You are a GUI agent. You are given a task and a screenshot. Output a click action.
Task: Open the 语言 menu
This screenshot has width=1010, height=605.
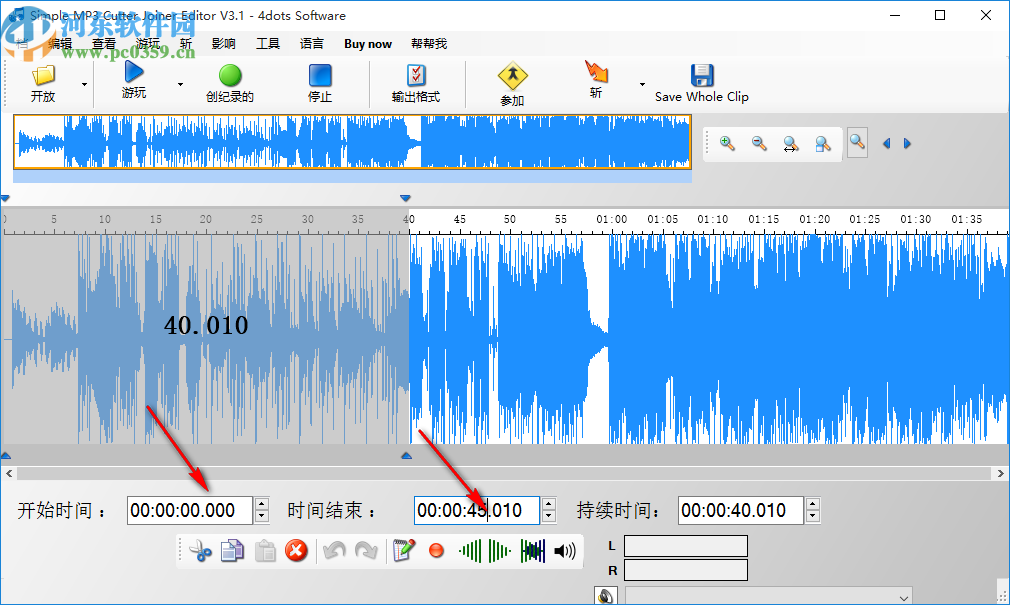(311, 43)
